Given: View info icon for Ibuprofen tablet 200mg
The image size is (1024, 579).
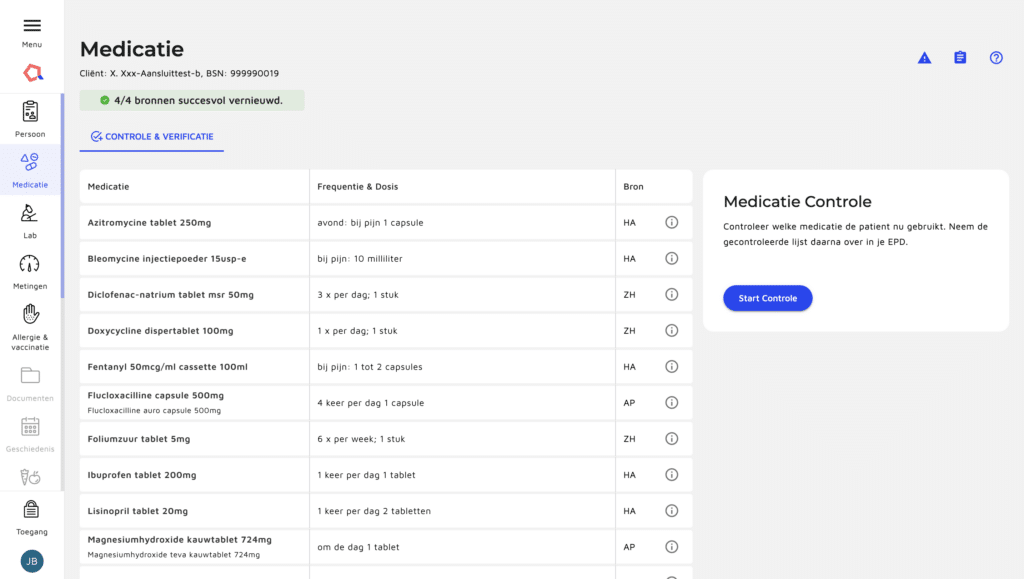Looking at the screenshot, I should (x=671, y=475).
